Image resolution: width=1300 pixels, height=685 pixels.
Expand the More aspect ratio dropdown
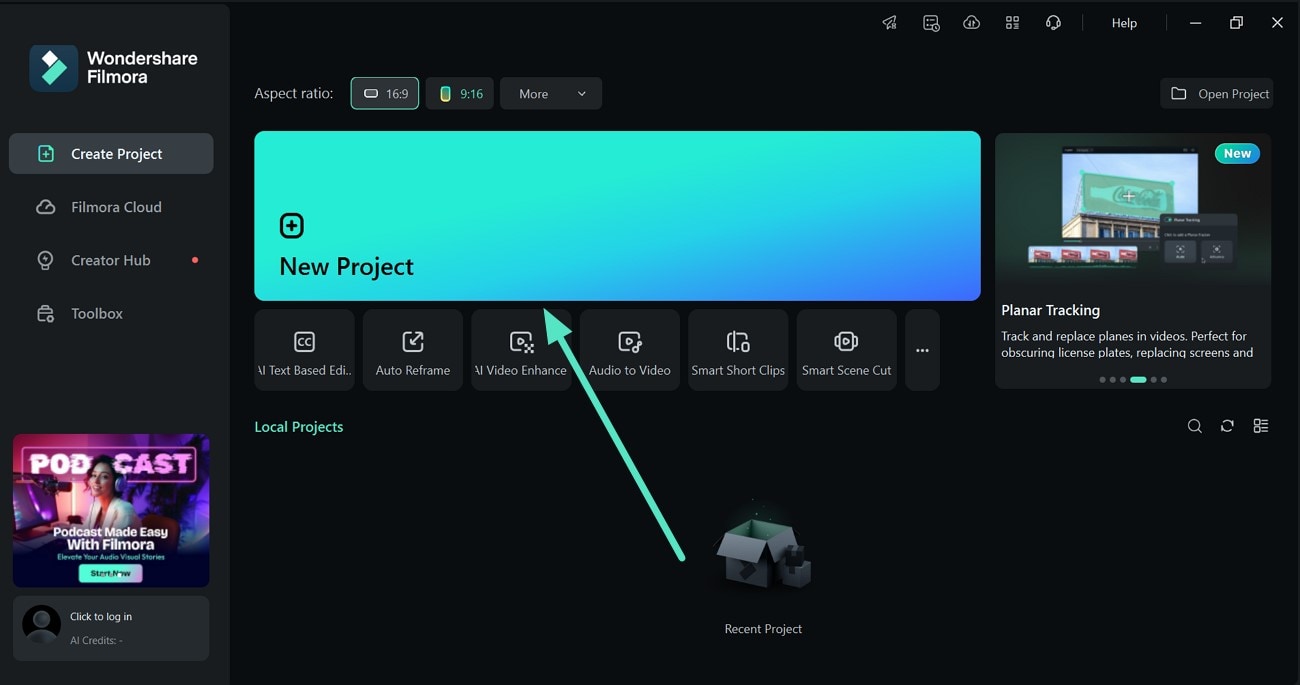[x=551, y=93]
